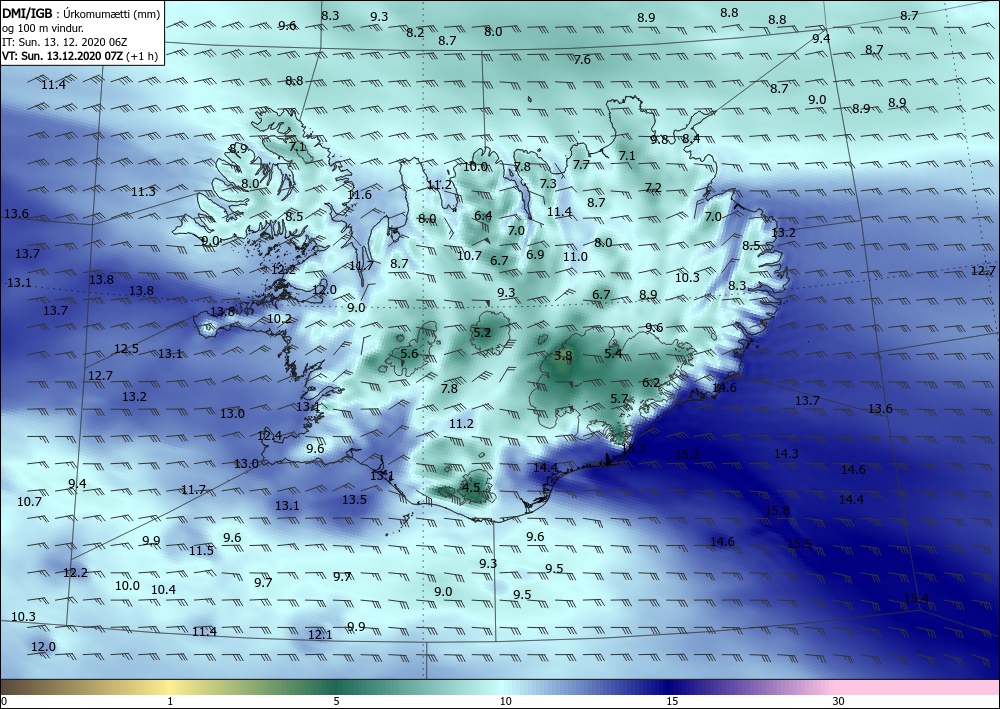Image resolution: width=1000 pixels, height=709 pixels.
Task: Click the 15.5 value on the map
Action: [800, 544]
